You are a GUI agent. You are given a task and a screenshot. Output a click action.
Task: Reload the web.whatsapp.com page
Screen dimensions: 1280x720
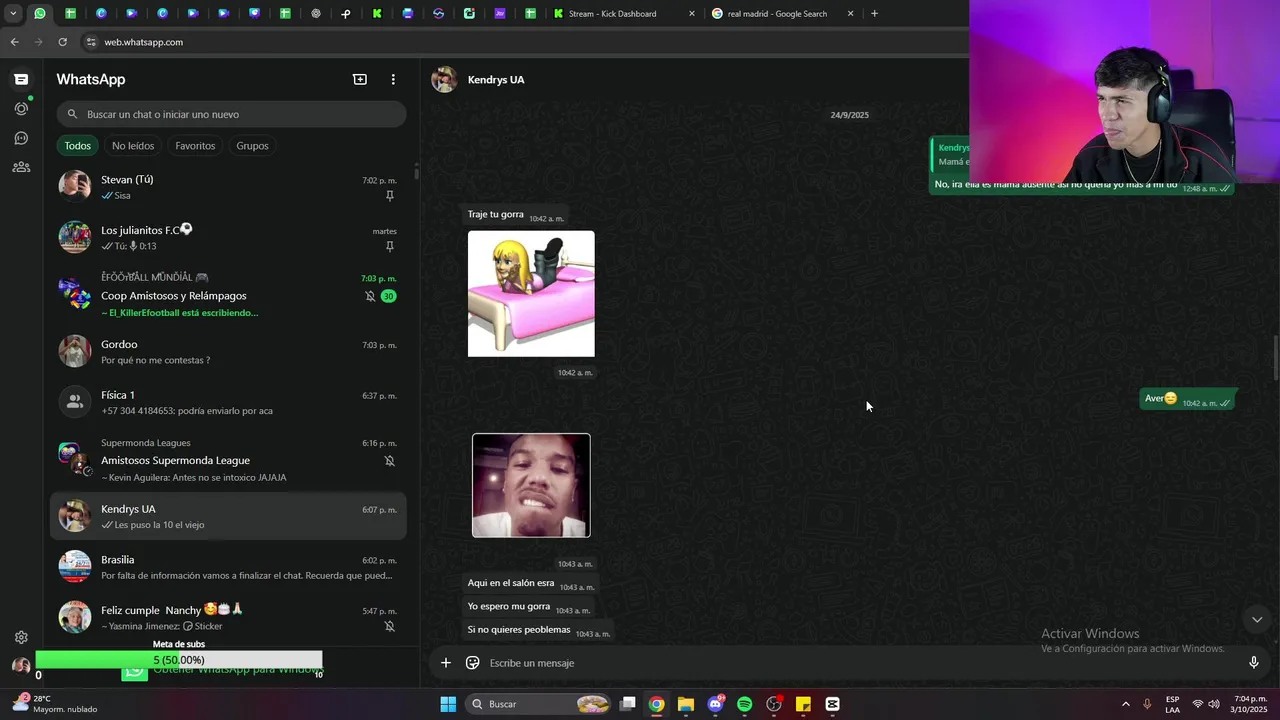(62, 42)
